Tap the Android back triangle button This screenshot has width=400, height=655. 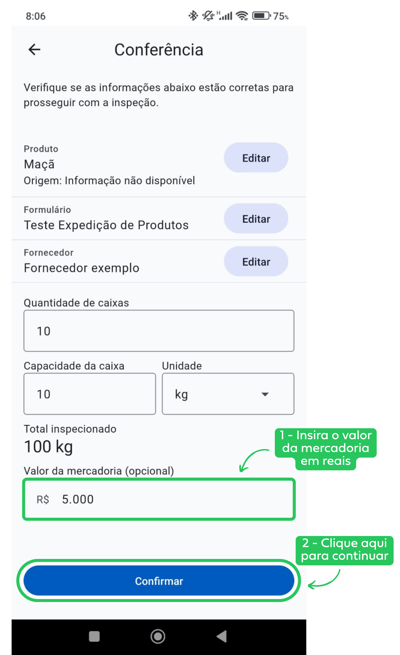pos(222,636)
